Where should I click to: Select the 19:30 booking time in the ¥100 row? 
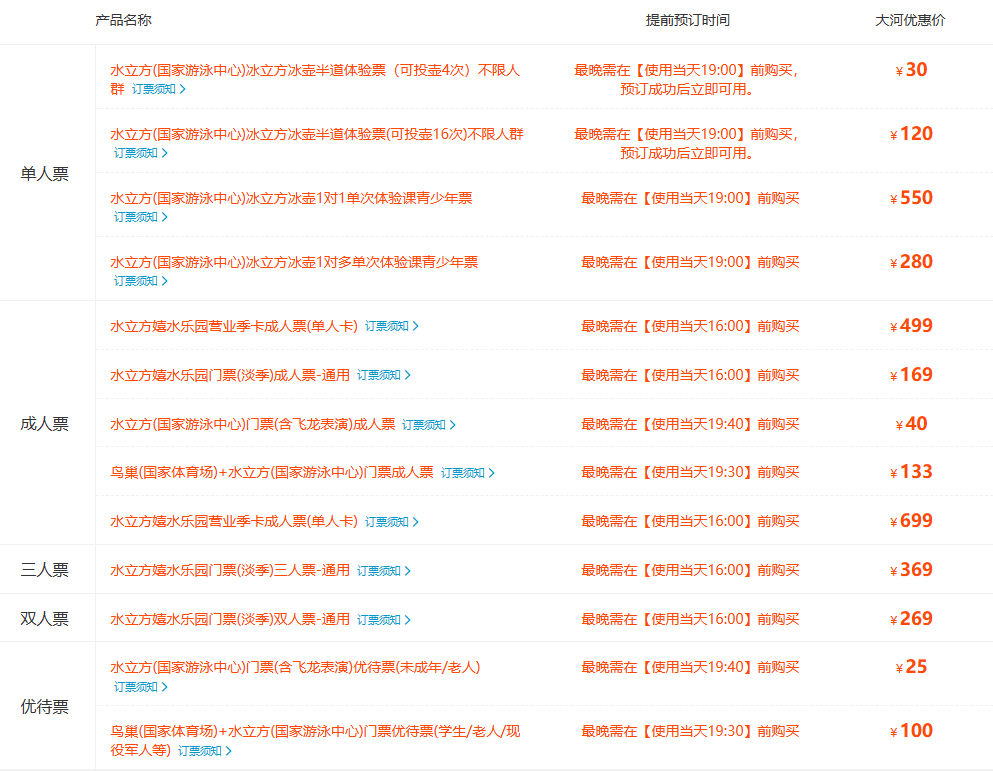click(690, 732)
